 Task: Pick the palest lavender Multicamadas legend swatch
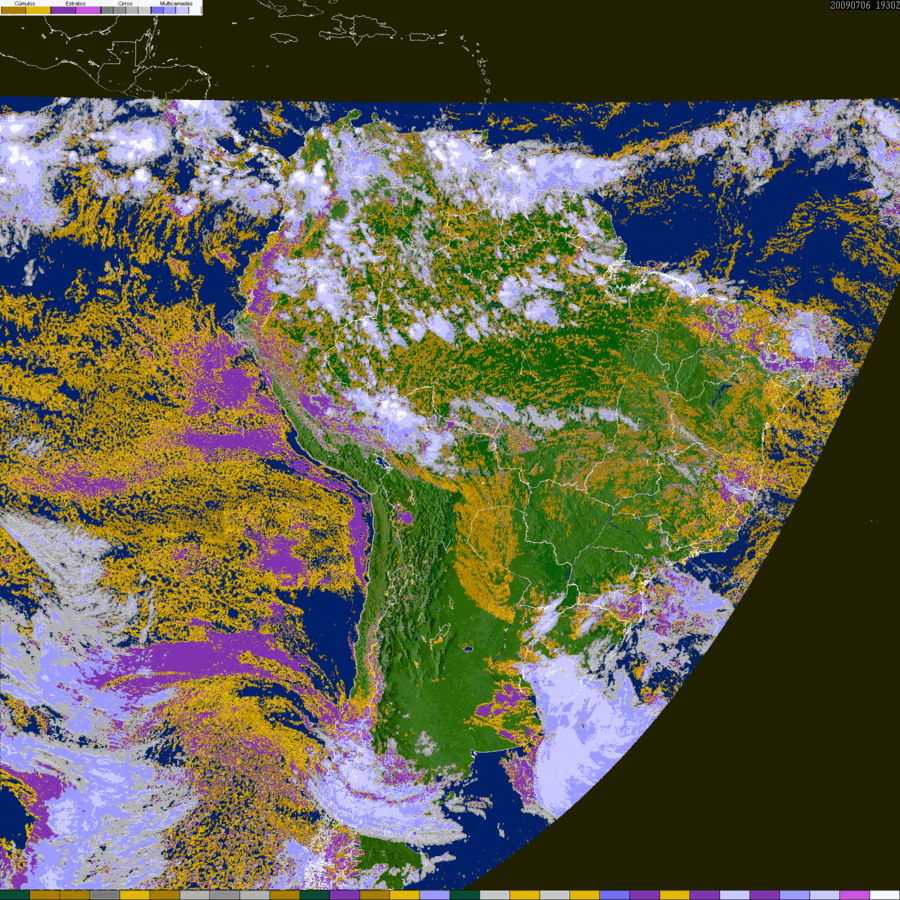pos(182,10)
